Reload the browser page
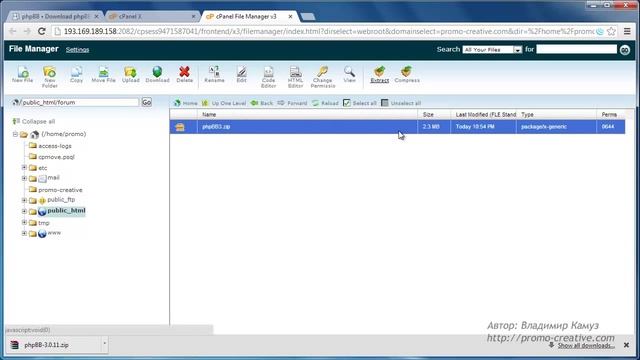This screenshot has height=360, width=640. pos(41,31)
